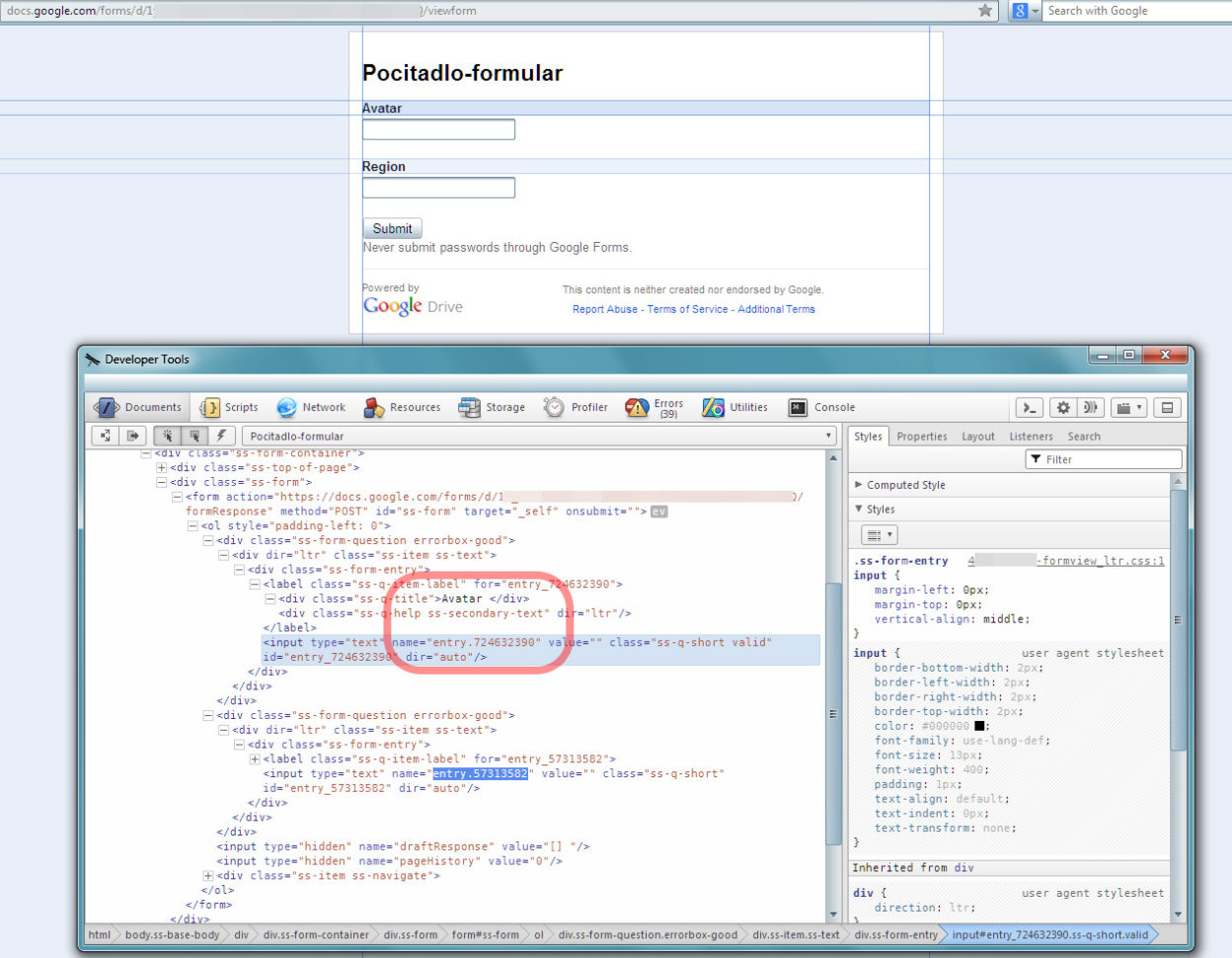Viewport: 1232px width, 958px height.
Task: Open the Network panel
Action: point(311,407)
